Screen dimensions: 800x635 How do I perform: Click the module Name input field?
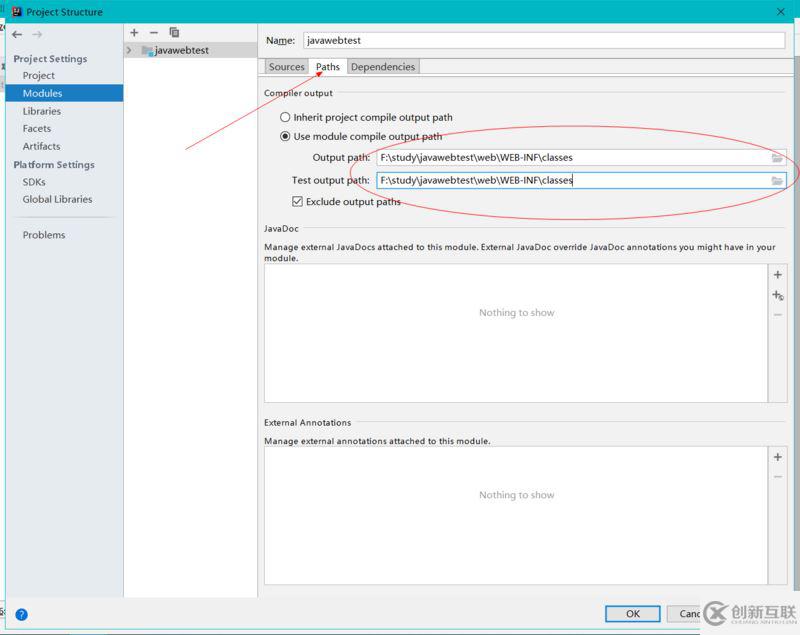point(544,40)
